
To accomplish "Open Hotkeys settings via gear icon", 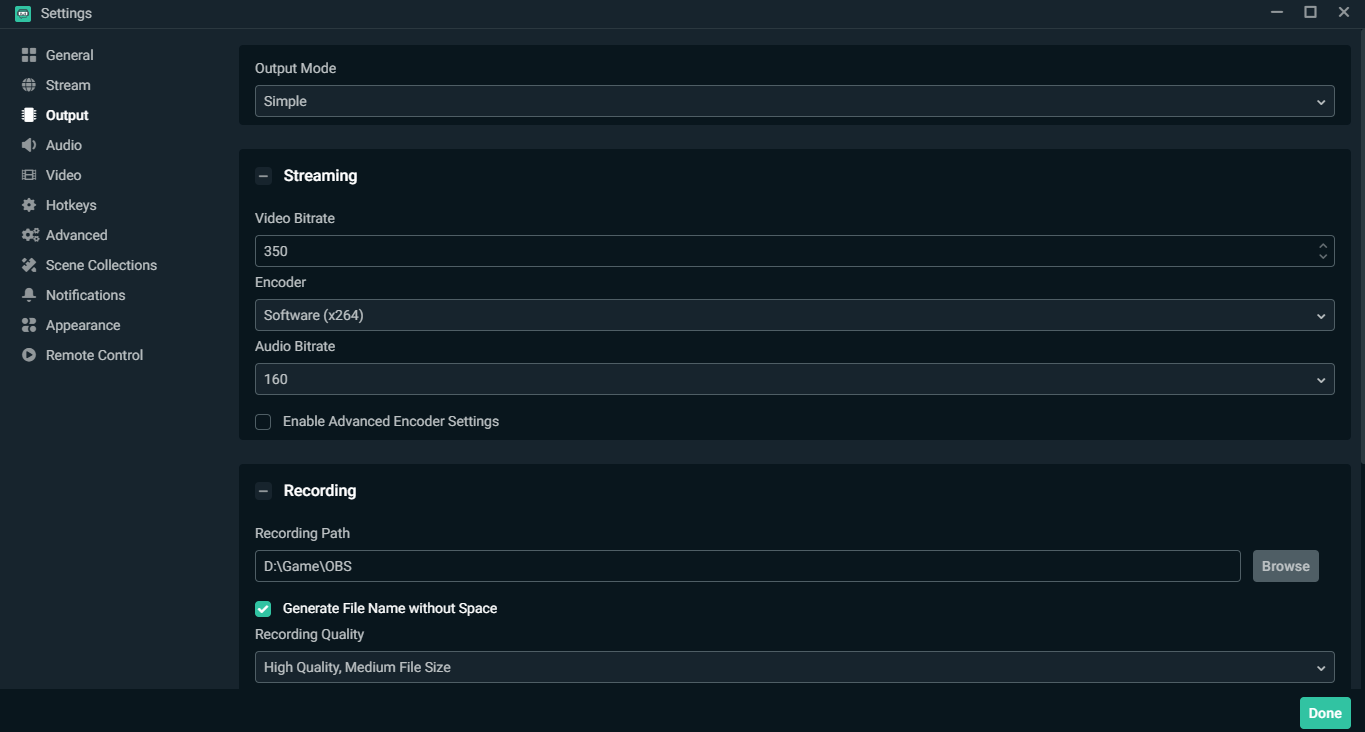I will point(28,204).
